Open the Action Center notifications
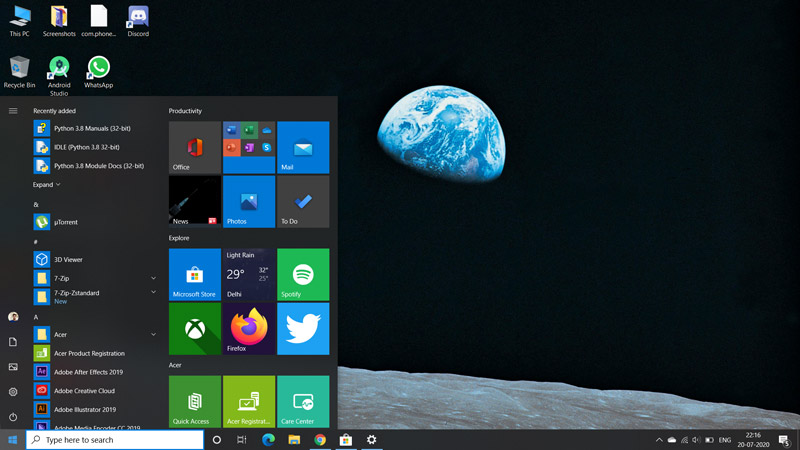 pos(785,440)
